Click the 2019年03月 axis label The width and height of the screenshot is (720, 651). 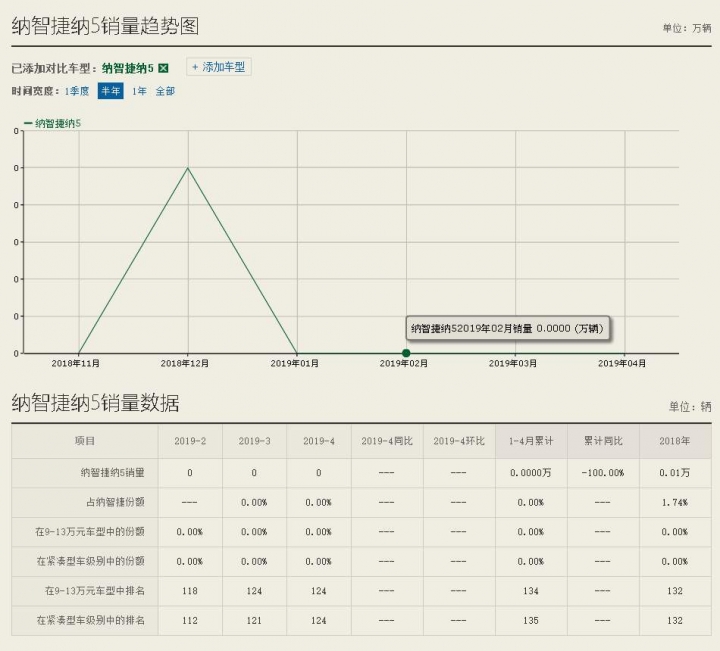(x=512, y=363)
